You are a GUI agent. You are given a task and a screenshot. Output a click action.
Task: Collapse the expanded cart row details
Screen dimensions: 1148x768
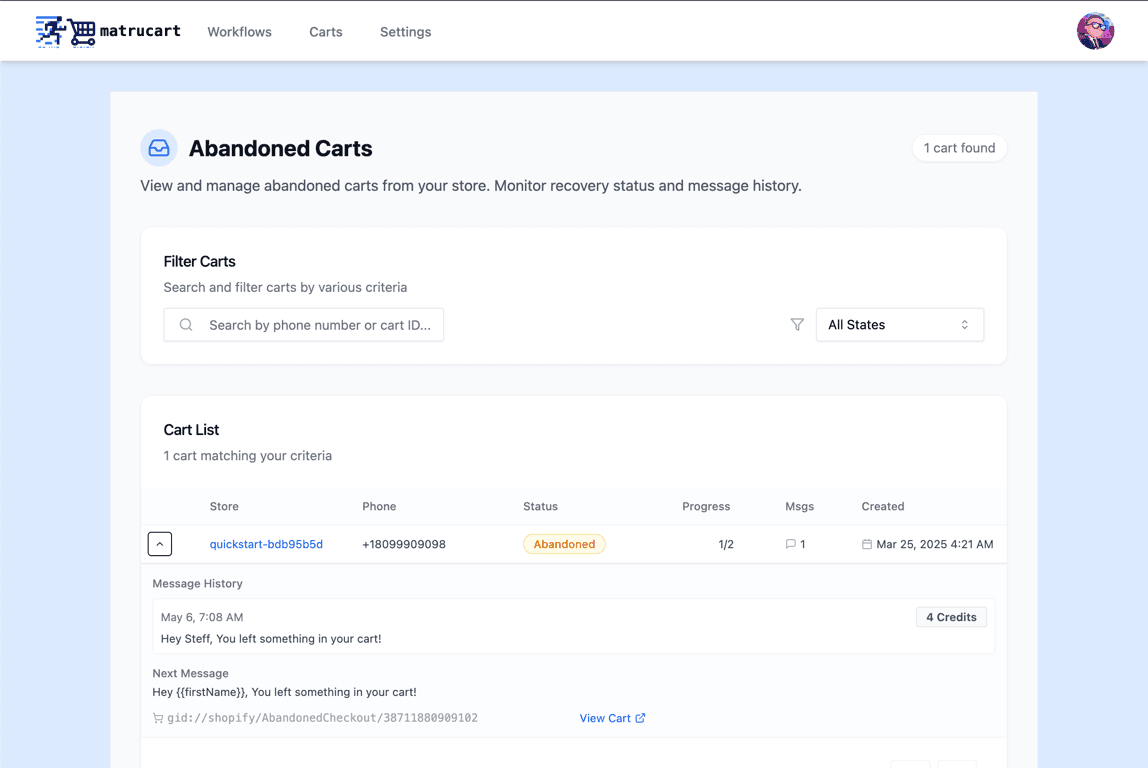coord(159,543)
